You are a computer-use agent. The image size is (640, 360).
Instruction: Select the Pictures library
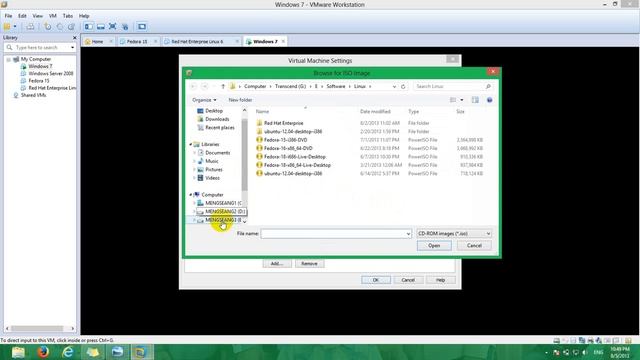[x=213, y=169]
